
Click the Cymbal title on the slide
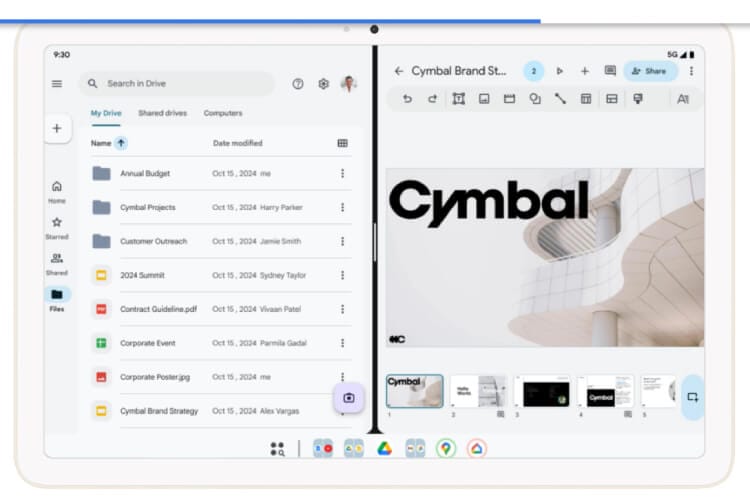coord(489,203)
